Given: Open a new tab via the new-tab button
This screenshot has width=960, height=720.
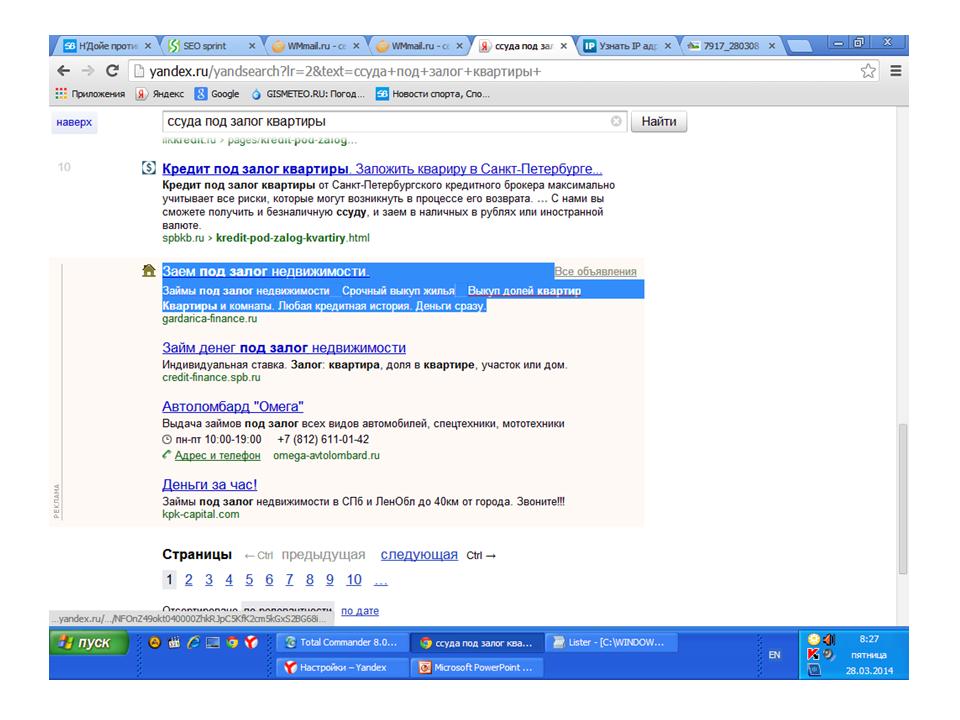Looking at the screenshot, I should coord(799,46).
